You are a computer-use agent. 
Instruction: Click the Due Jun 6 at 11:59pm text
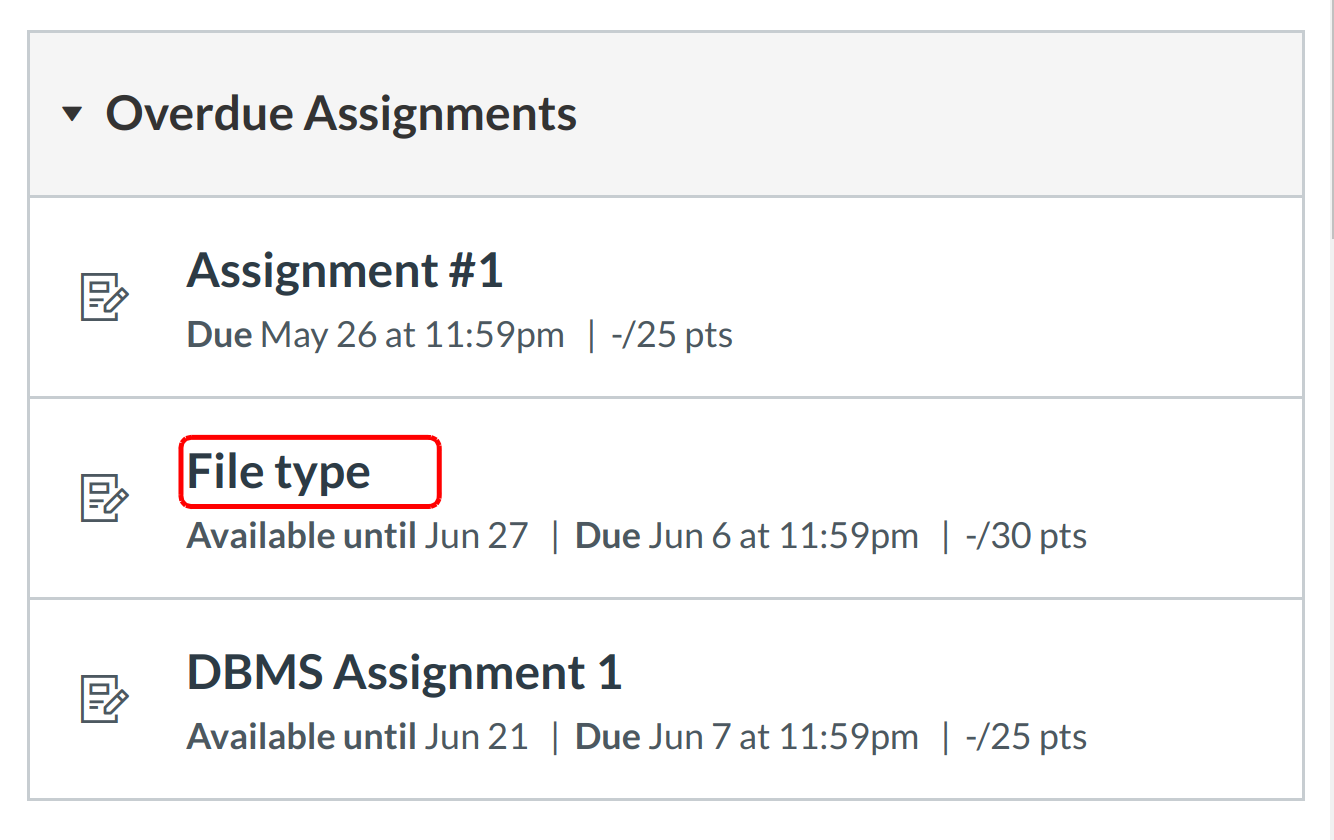[x=746, y=537]
